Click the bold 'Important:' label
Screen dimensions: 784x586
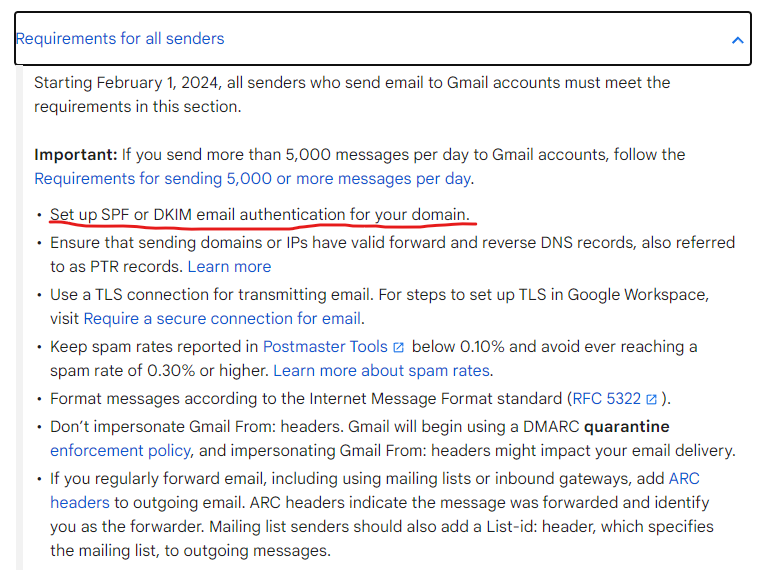76,155
